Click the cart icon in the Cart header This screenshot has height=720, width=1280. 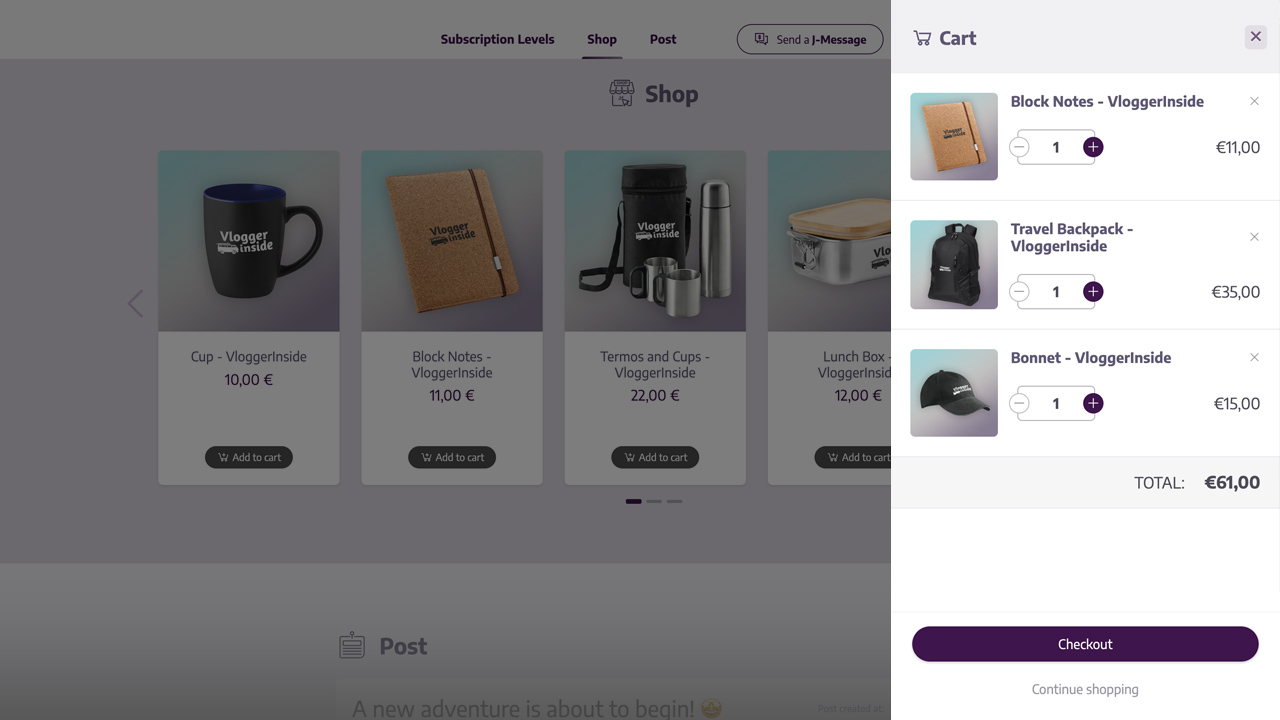[x=920, y=38]
